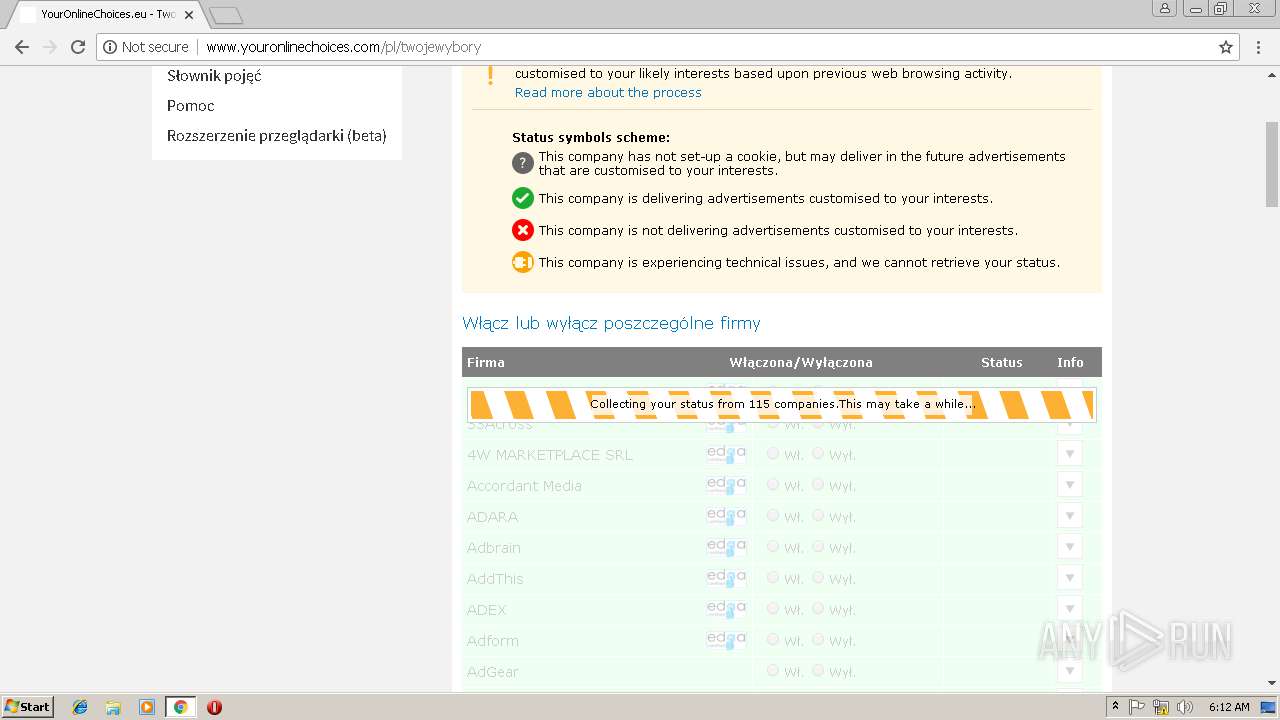Click the edaa badge in the AddThis row
1280x720 pixels.
coord(726,578)
